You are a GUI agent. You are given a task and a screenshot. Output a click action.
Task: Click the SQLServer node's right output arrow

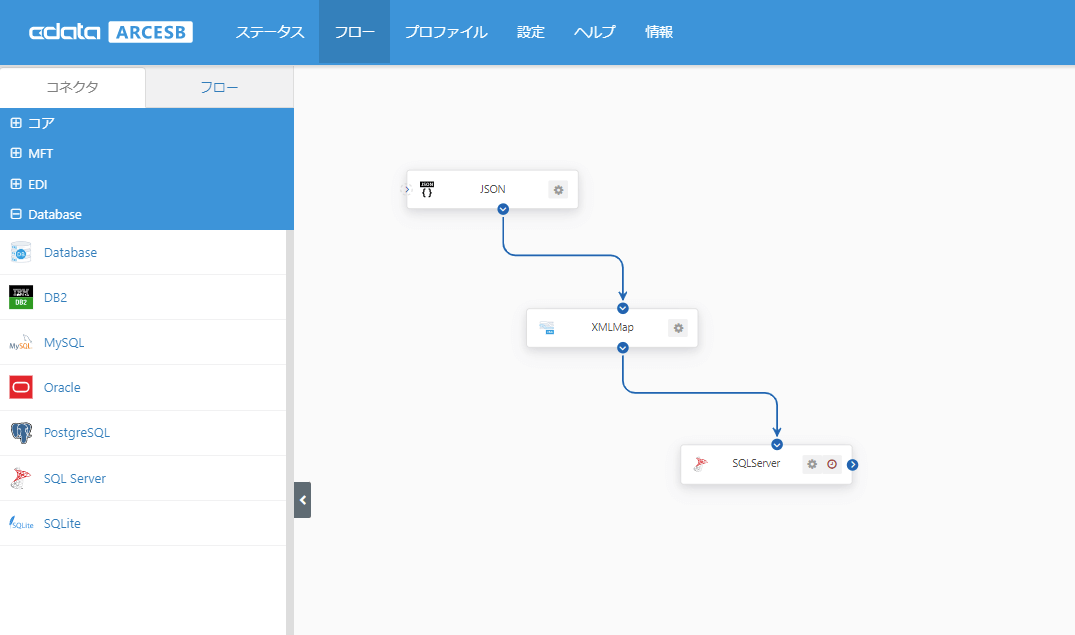pyautogui.click(x=853, y=464)
